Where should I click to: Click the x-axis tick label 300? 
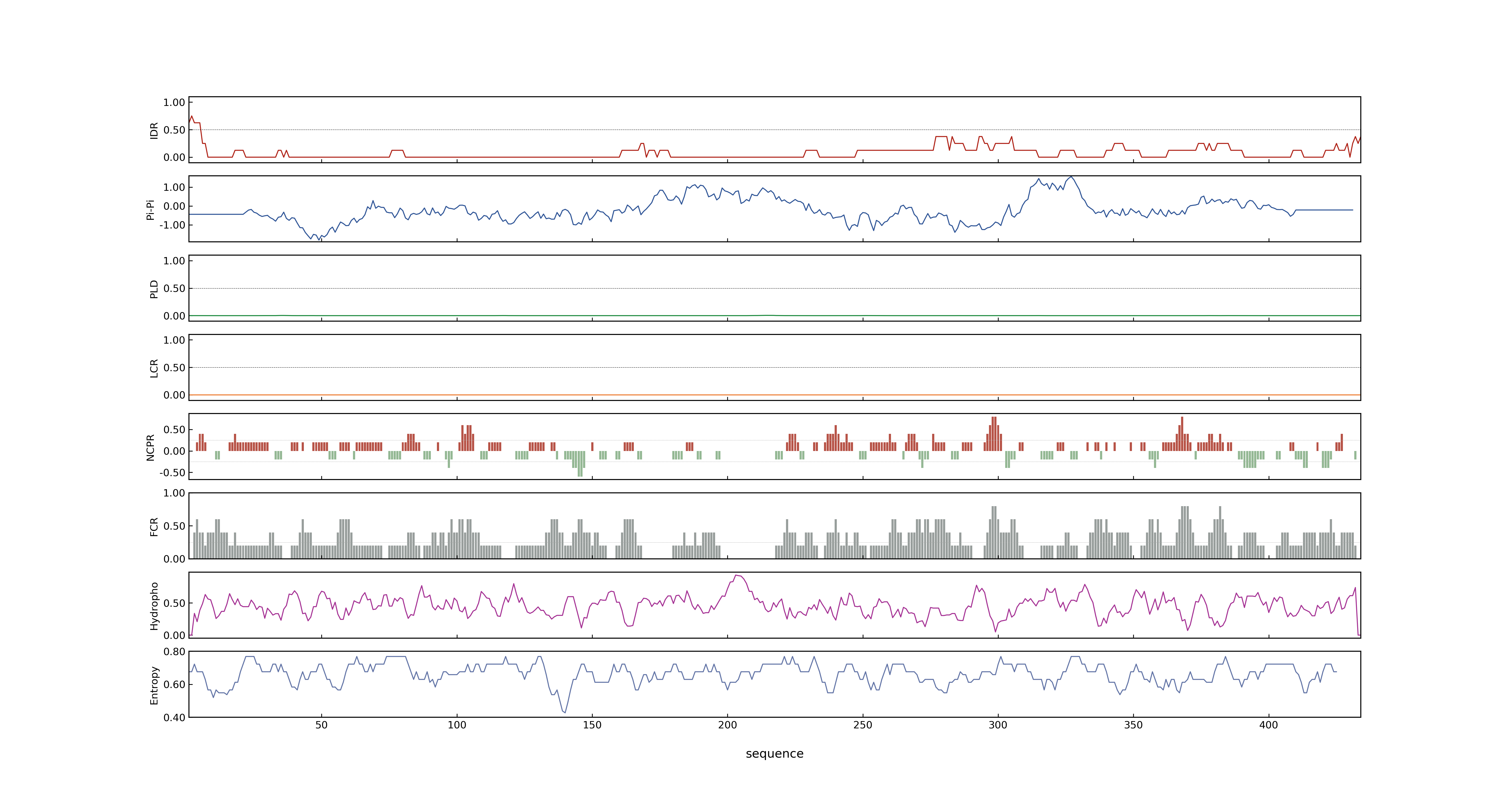[998, 725]
